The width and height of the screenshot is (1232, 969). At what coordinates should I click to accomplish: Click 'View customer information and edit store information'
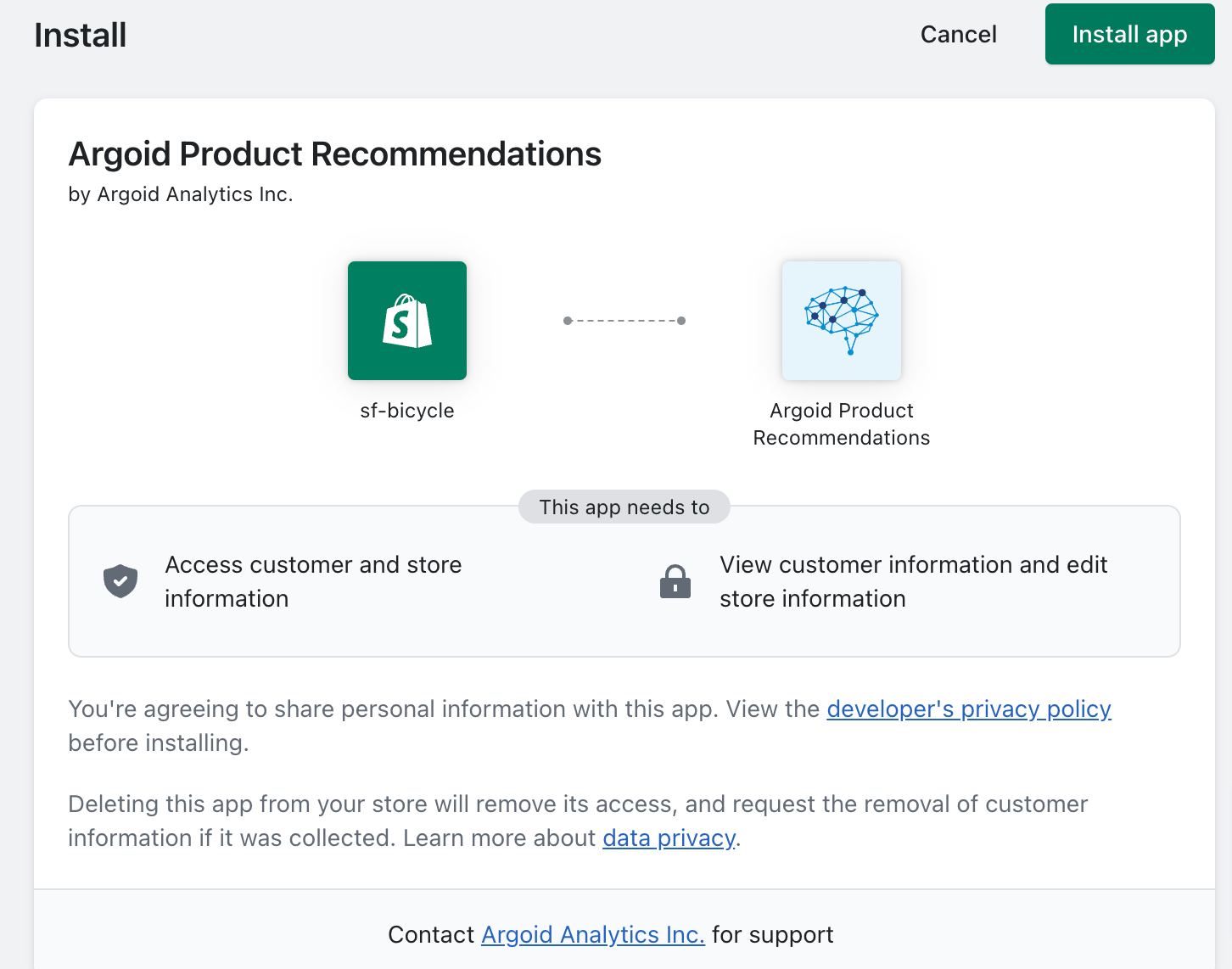(x=914, y=581)
